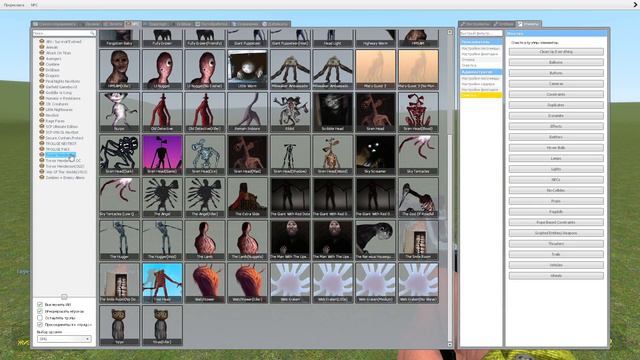Select the yellow-highlighted Очистка list entry
The width and height of the screenshot is (640, 360).
(x=481, y=95)
